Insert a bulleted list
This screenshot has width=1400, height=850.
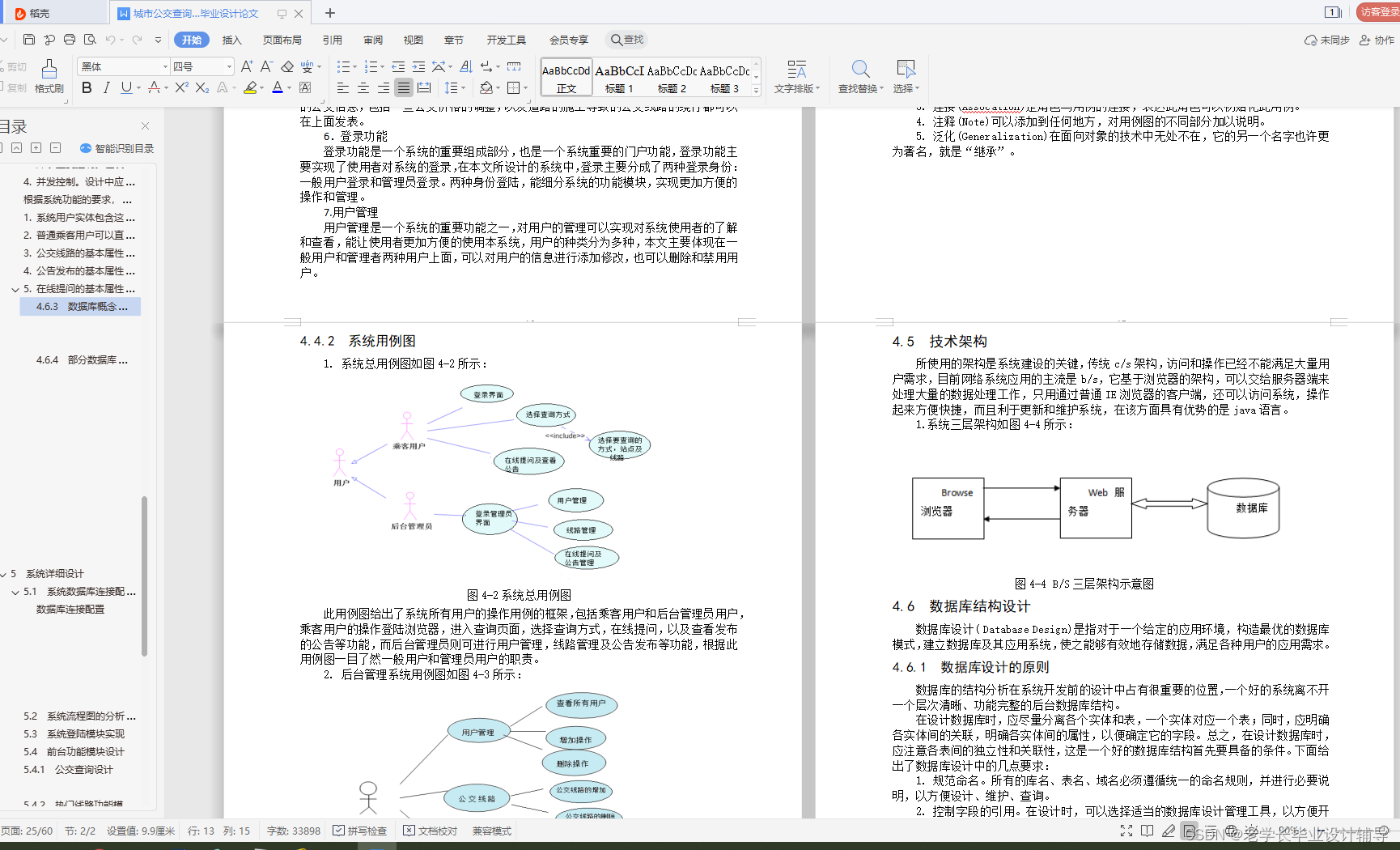click(x=343, y=67)
